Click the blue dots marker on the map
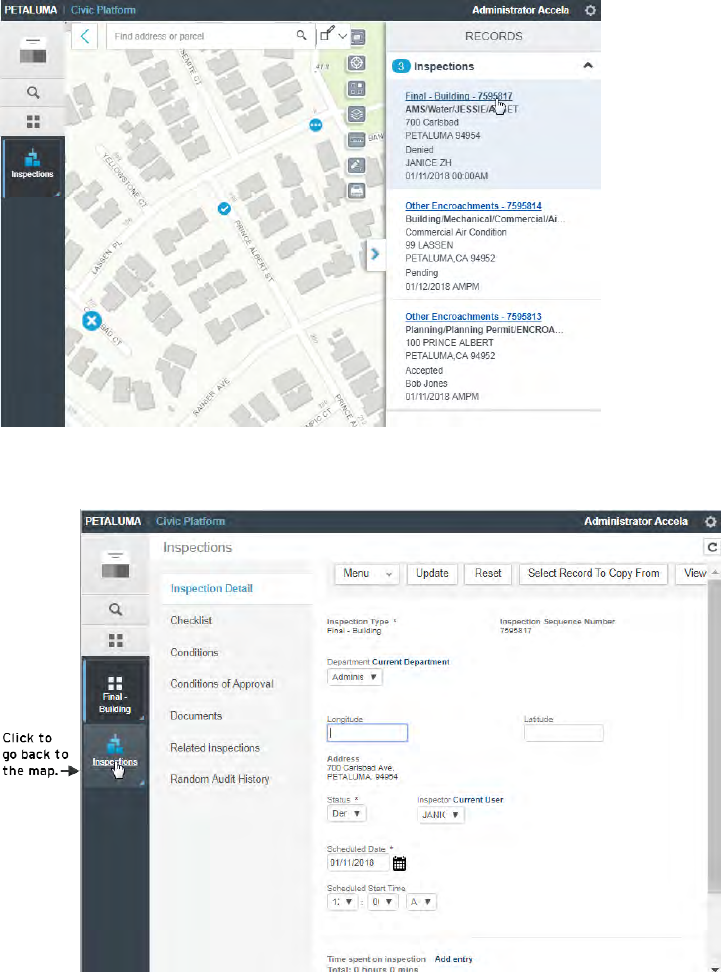Image resolution: width=721 pixels, height=972 pixels. [x=316, y=125]
